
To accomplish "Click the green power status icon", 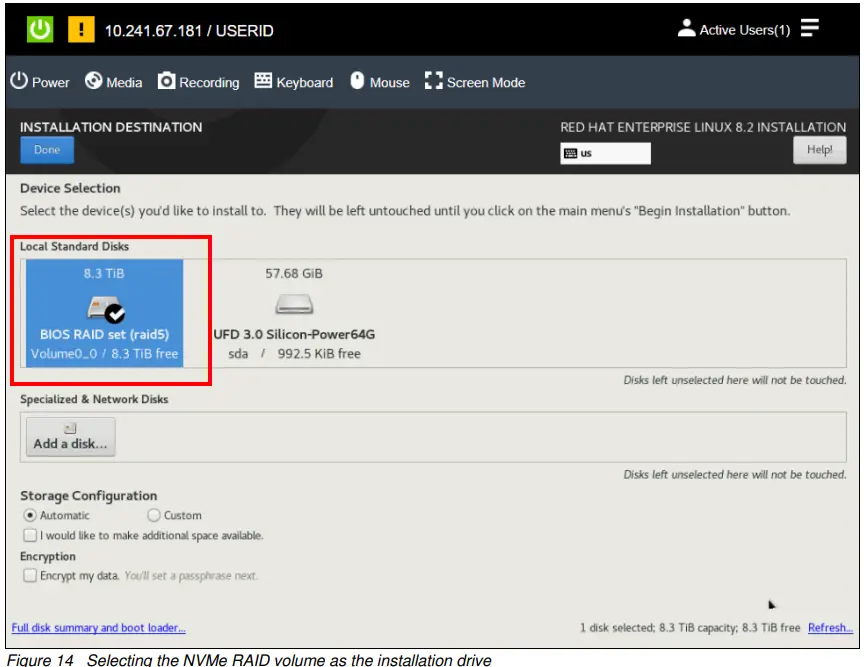I will (x=40, y=29).
